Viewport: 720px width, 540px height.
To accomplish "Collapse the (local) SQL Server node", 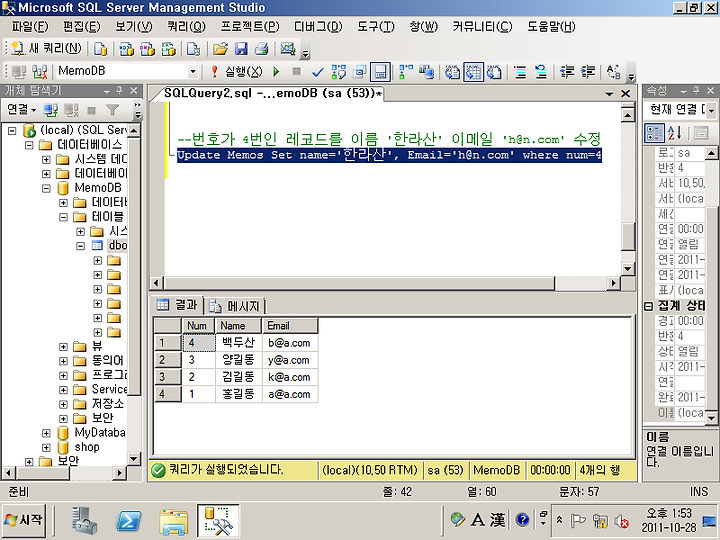I will click(x=12, y=131).
